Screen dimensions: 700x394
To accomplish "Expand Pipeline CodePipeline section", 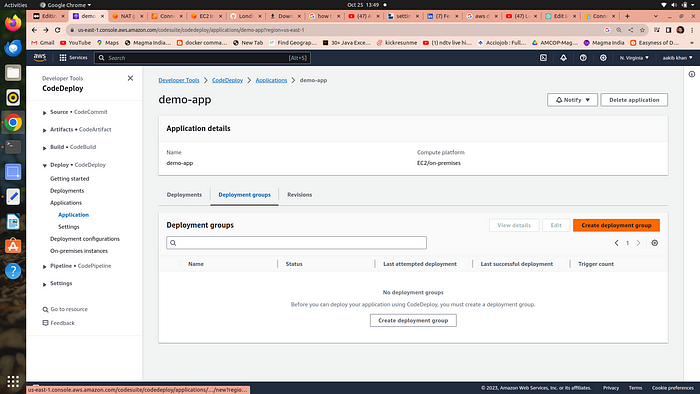I will coord(45,266).
